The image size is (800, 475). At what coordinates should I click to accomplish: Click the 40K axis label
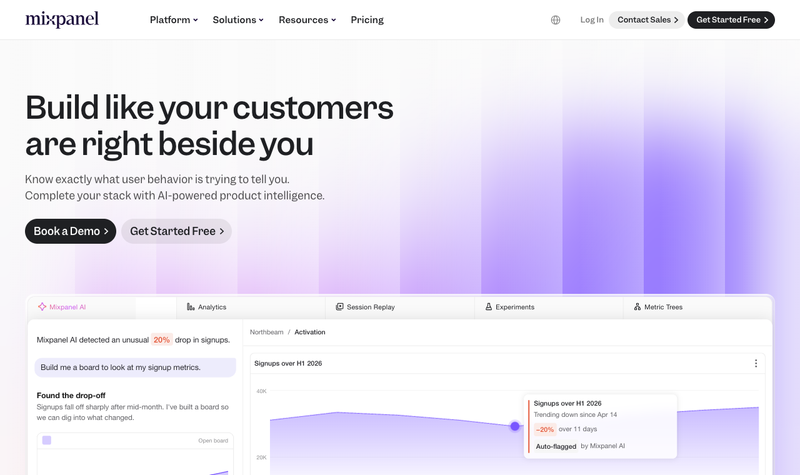[261, 391]
